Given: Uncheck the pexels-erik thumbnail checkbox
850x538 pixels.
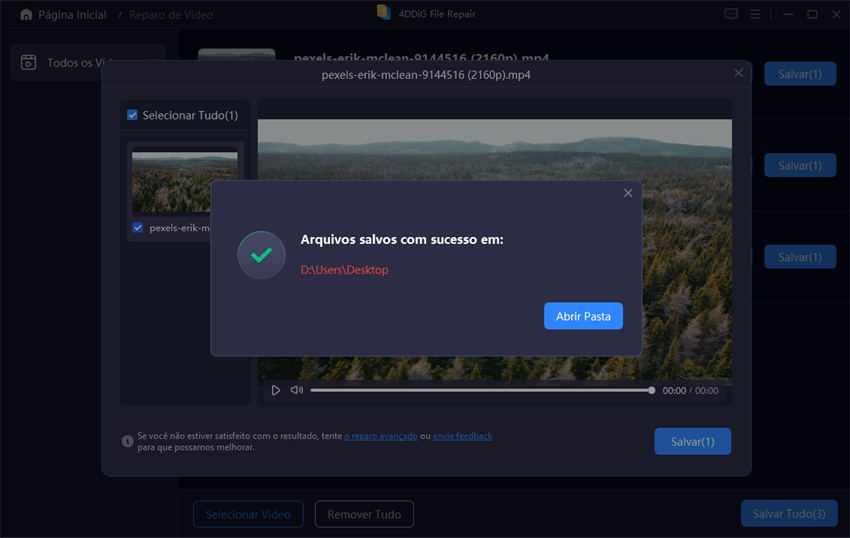Looking at the screenshot, I should click(x=138, y=227).
